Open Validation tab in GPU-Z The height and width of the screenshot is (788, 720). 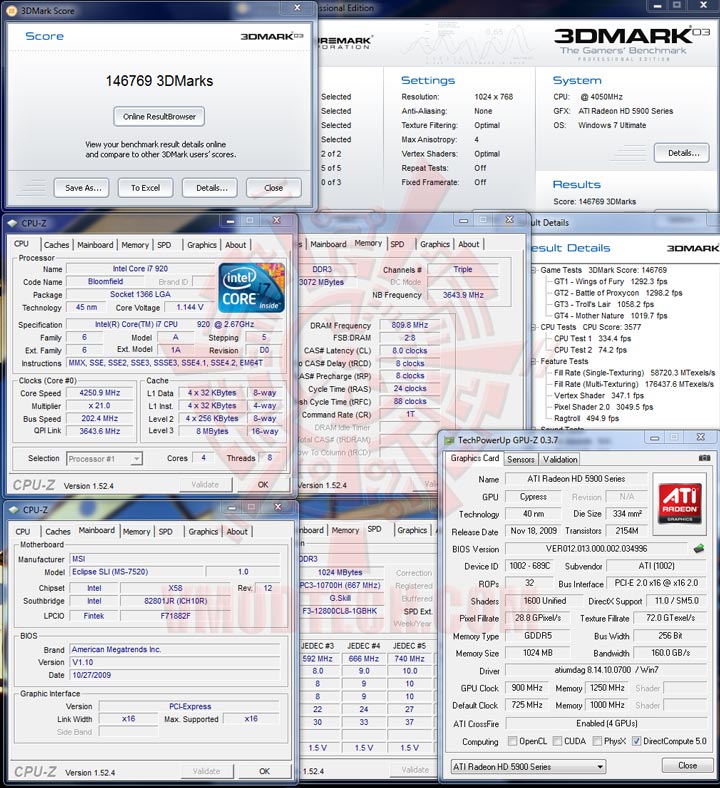coord(560,459)
